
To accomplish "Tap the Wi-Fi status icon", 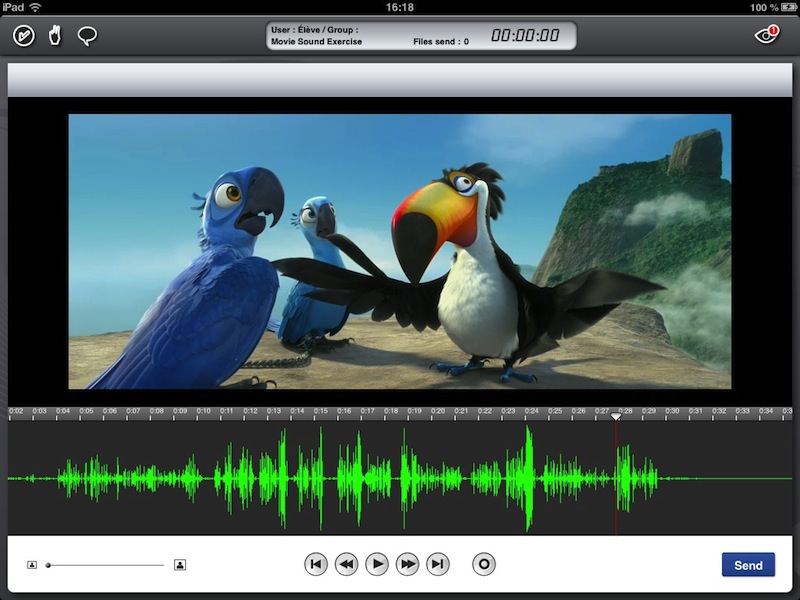I will click(x=35, y=7).
